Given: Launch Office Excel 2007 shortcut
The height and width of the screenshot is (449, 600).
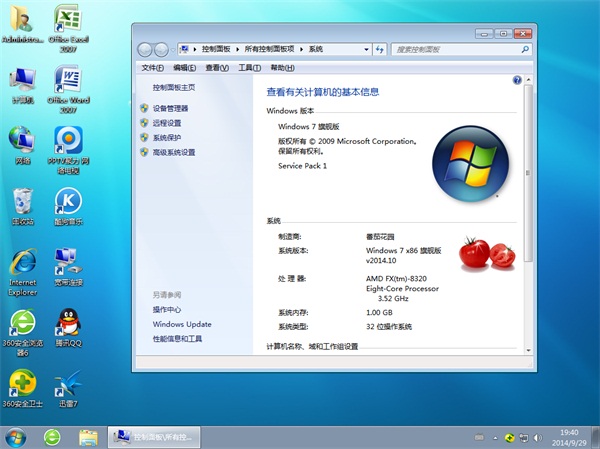Looking at the screenshot, I should point(68,28).
